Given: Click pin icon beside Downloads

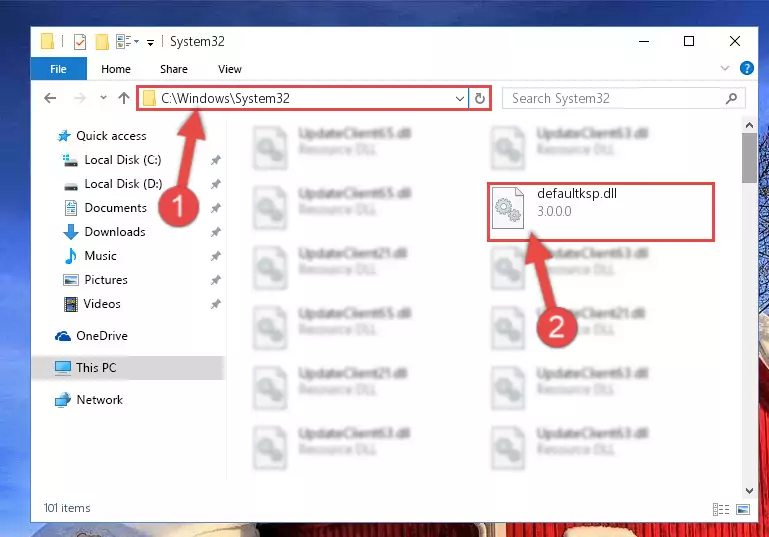Looking at the screenshot, I should pos(216,232).
